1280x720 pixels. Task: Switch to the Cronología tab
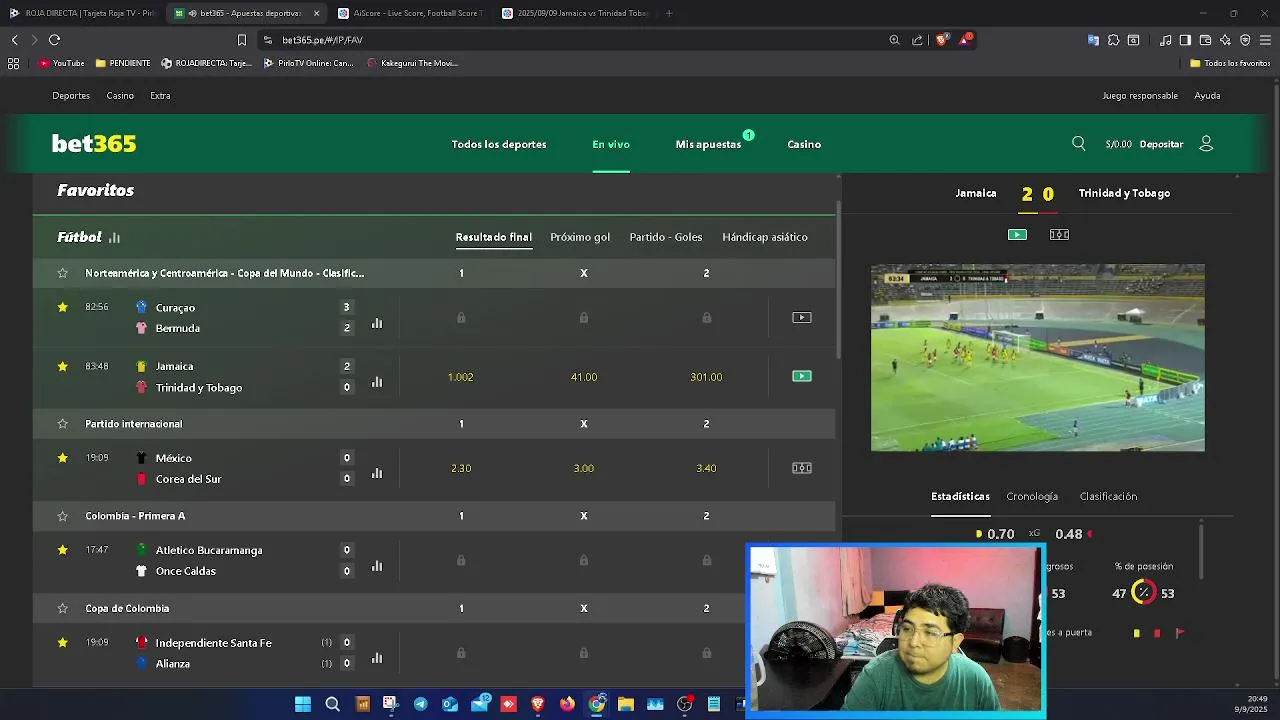click(x=1032, y=496)
